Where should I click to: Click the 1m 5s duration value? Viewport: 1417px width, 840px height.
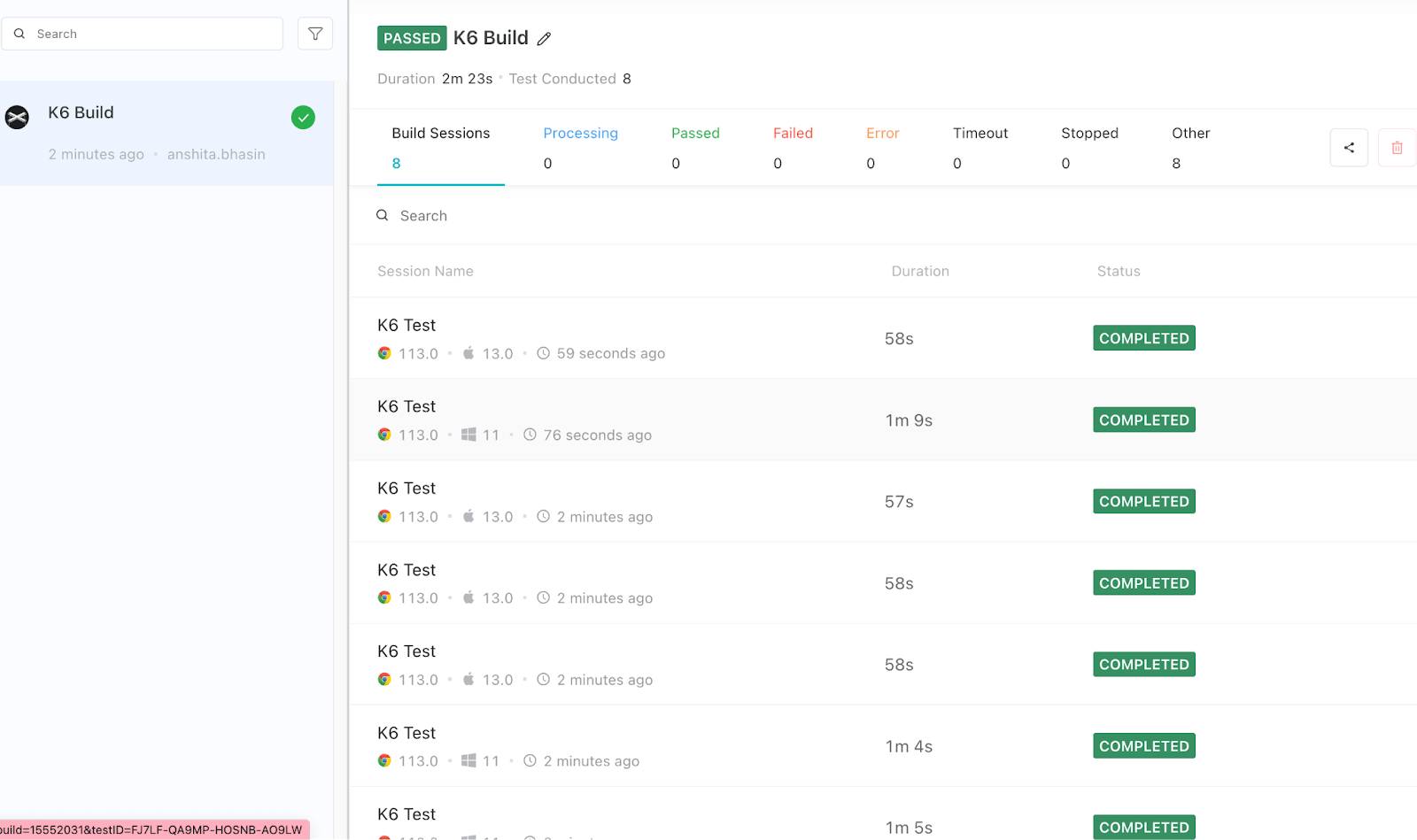tap(909, 828)
